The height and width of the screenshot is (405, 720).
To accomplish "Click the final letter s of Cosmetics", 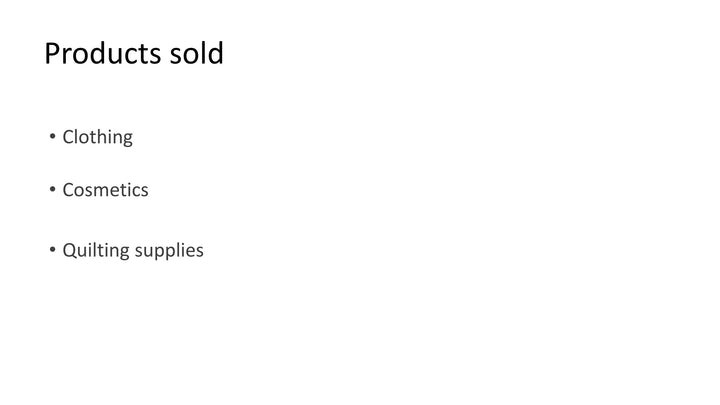I will click(x=145, y=191).
